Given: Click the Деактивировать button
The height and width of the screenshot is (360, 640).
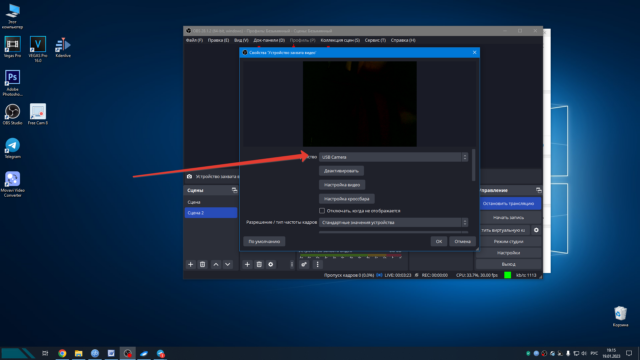Looking at the screenshot, I should 341,171.
